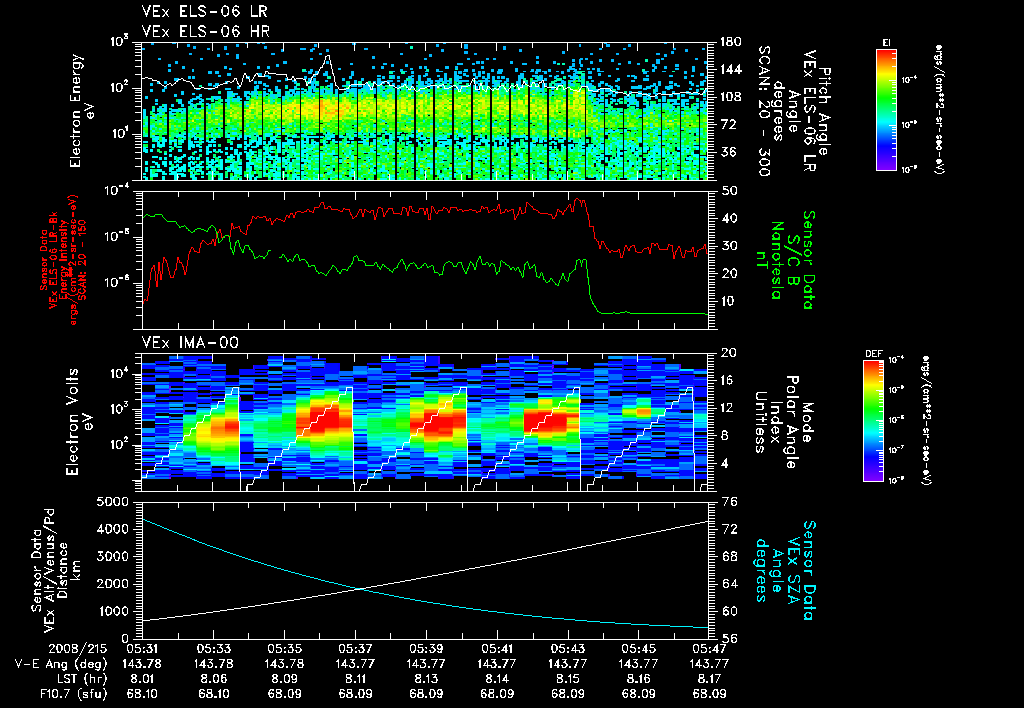
Task: Click the 05:39 time tick label
Action: coord(426,649)
